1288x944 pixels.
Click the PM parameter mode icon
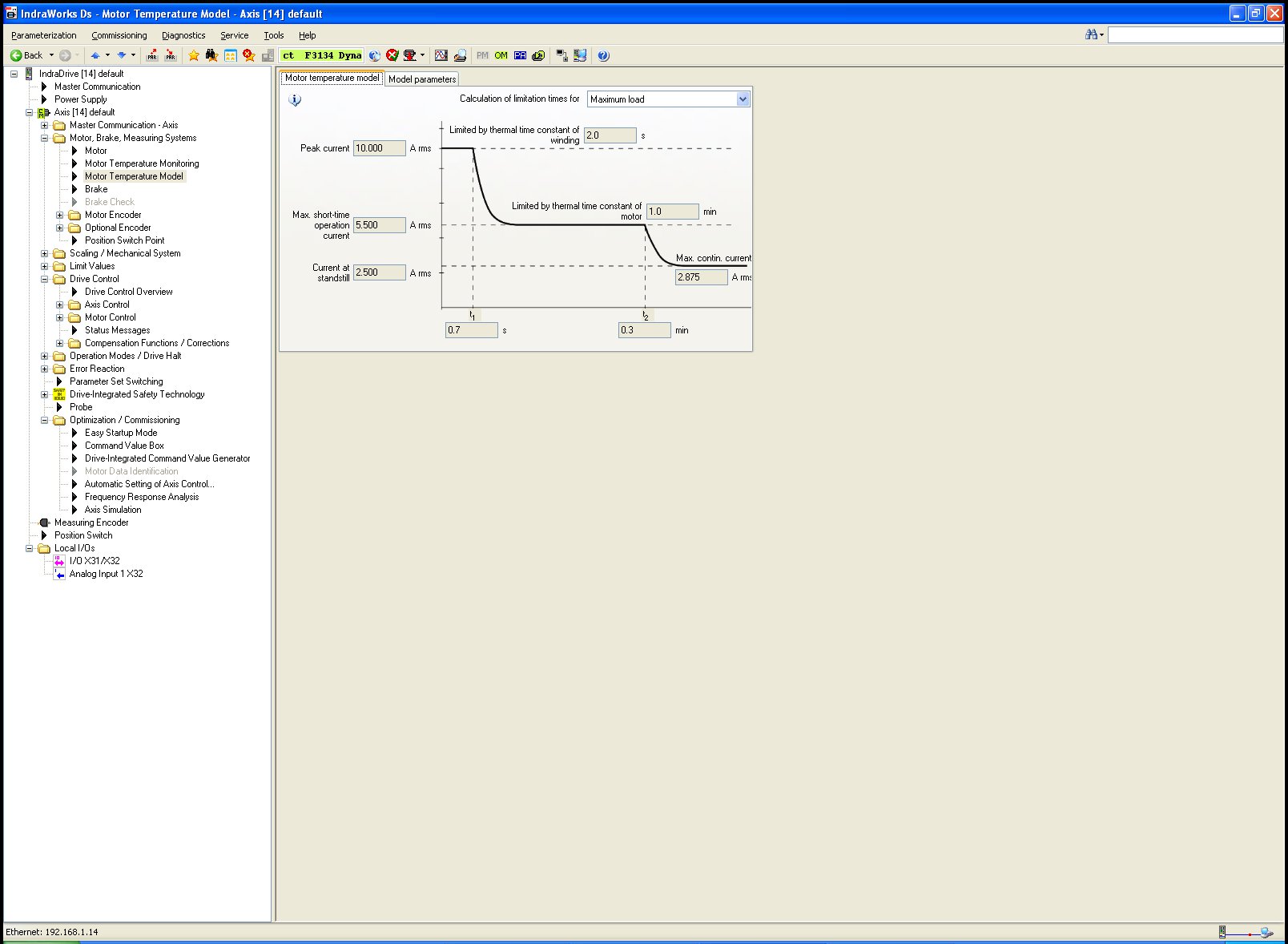coord(482,55)
